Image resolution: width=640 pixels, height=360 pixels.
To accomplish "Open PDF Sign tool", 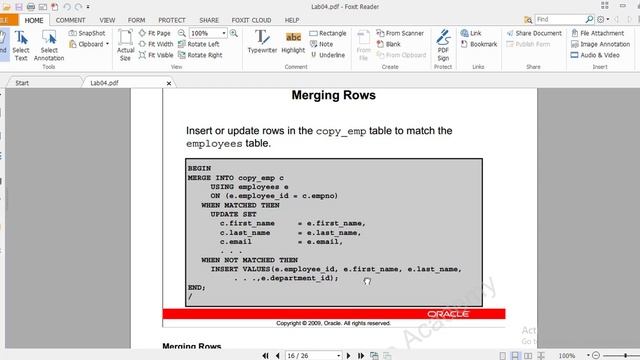I will click(443, 46).
